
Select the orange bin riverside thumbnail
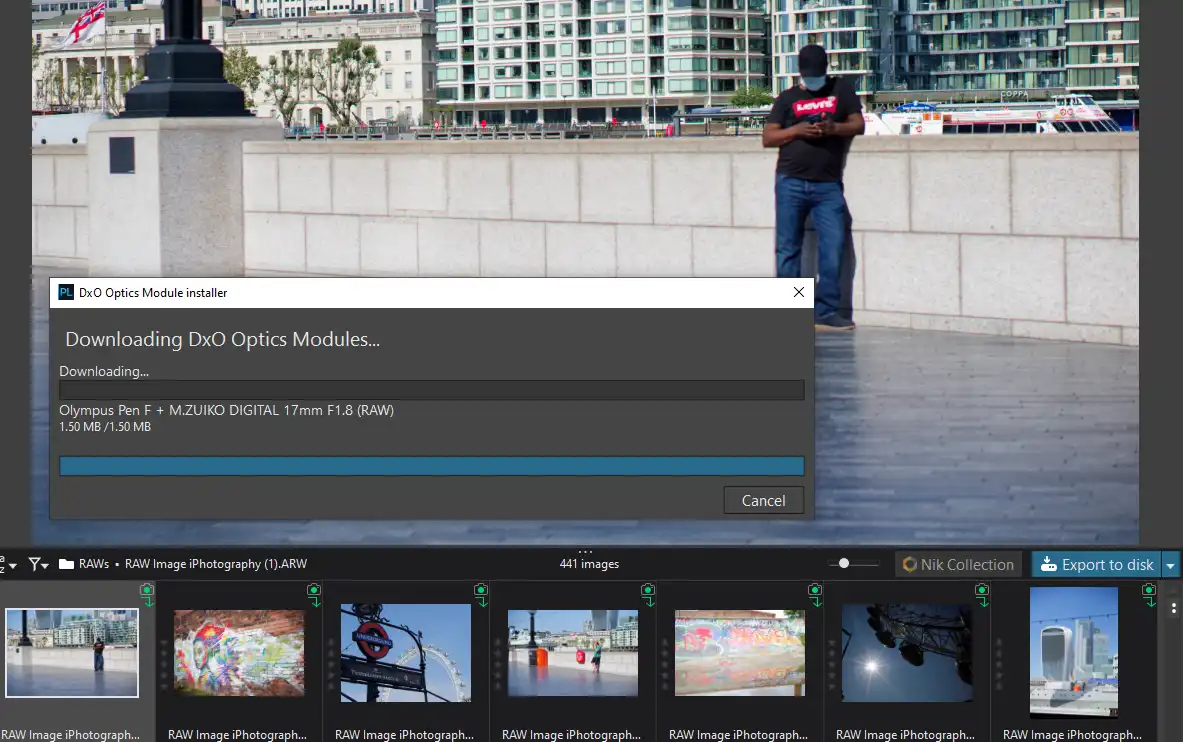pos(573,653)
